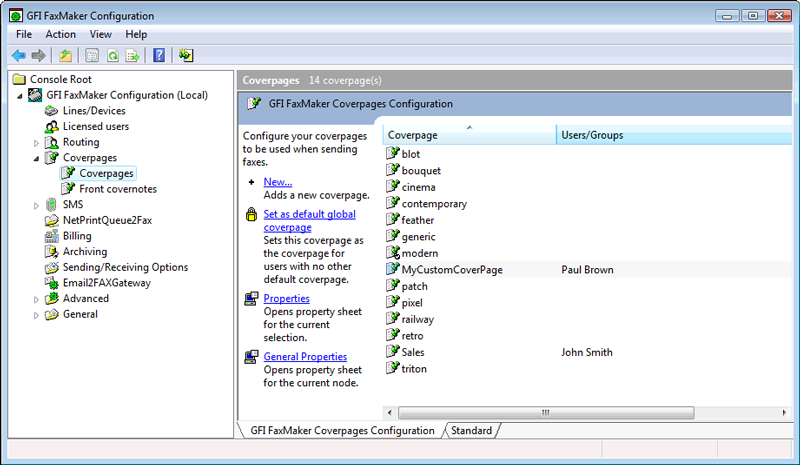This screenshot has height=465, width=800.
Task: Click the Back arrow toolbar icon
Action: (19, 55)
